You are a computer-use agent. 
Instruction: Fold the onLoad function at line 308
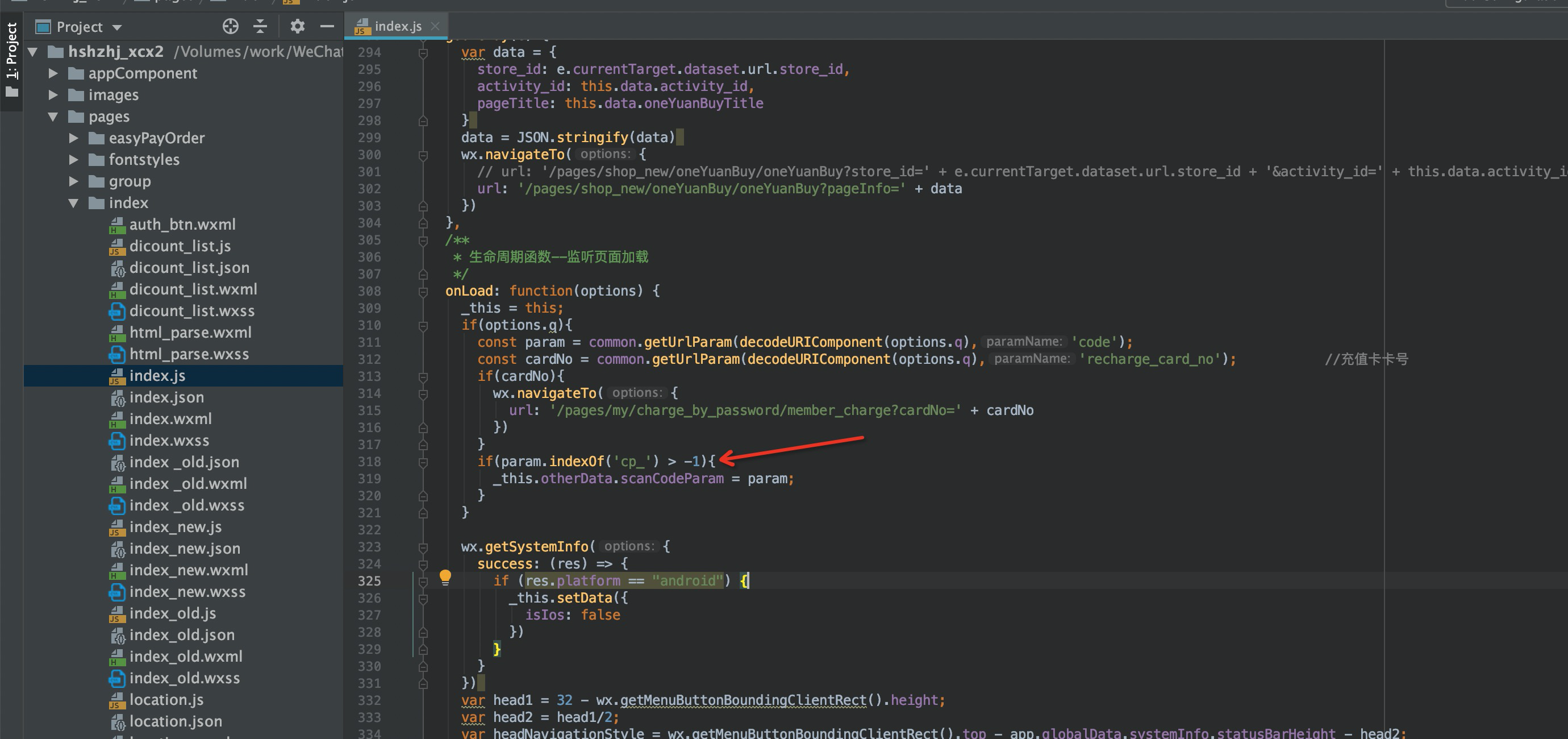(x=423, y=291)
